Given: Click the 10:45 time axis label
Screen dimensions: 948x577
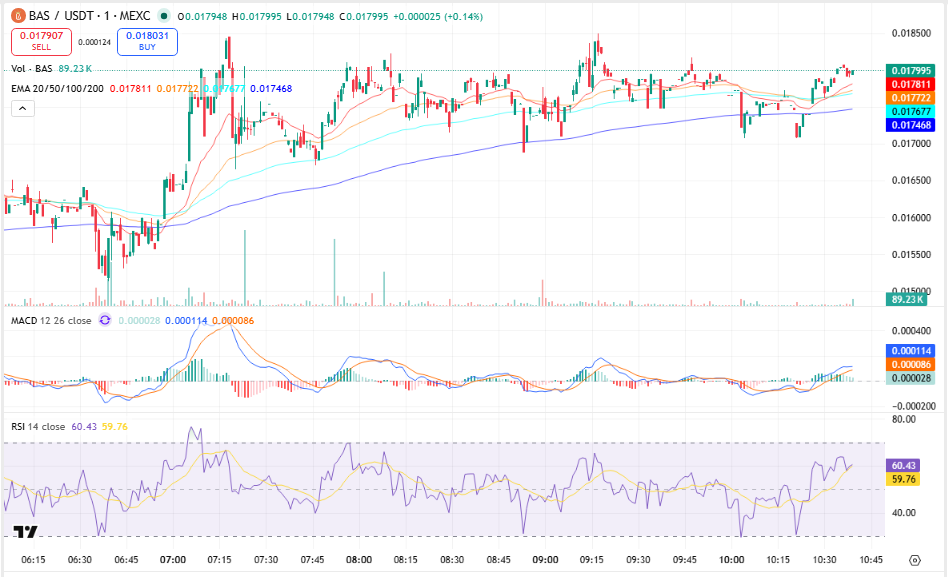Looking at the screenshot, I should click(871, 560).
